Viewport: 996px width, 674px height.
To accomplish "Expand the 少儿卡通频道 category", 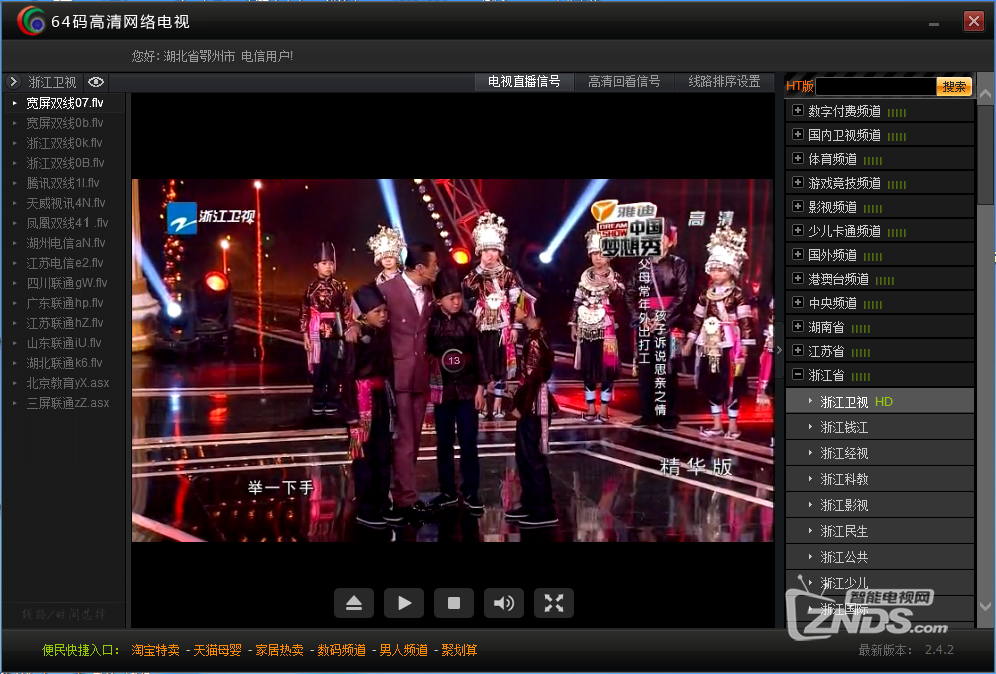I will [x=798, y=231].
